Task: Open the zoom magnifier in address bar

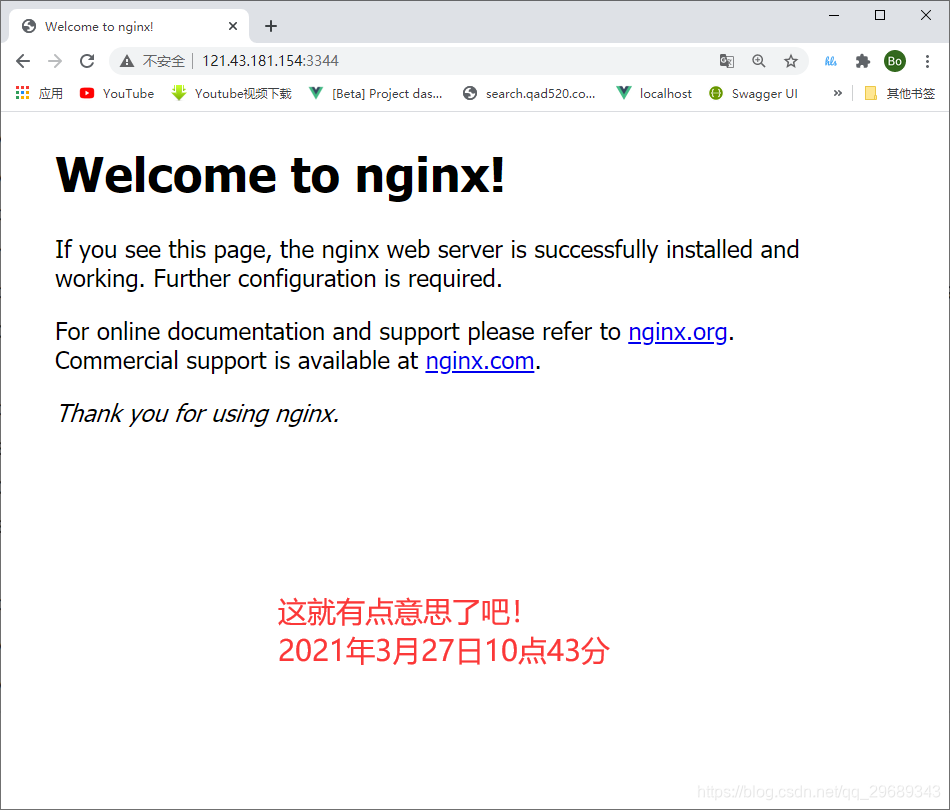Action: click(759, 61)
